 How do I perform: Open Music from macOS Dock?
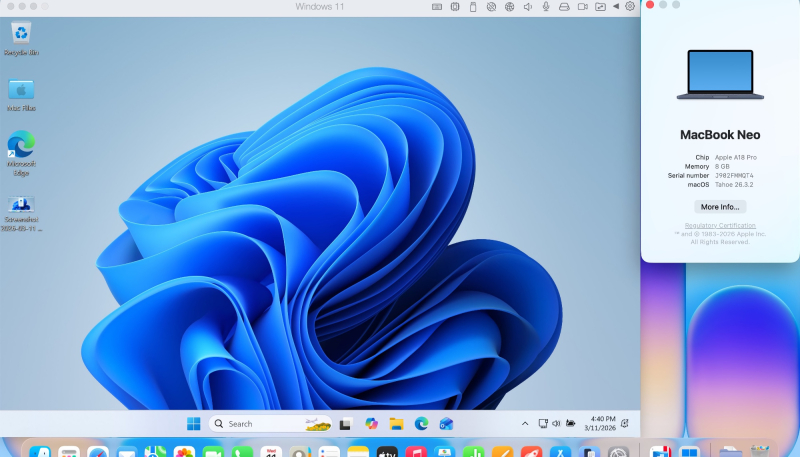pos(416,452)
